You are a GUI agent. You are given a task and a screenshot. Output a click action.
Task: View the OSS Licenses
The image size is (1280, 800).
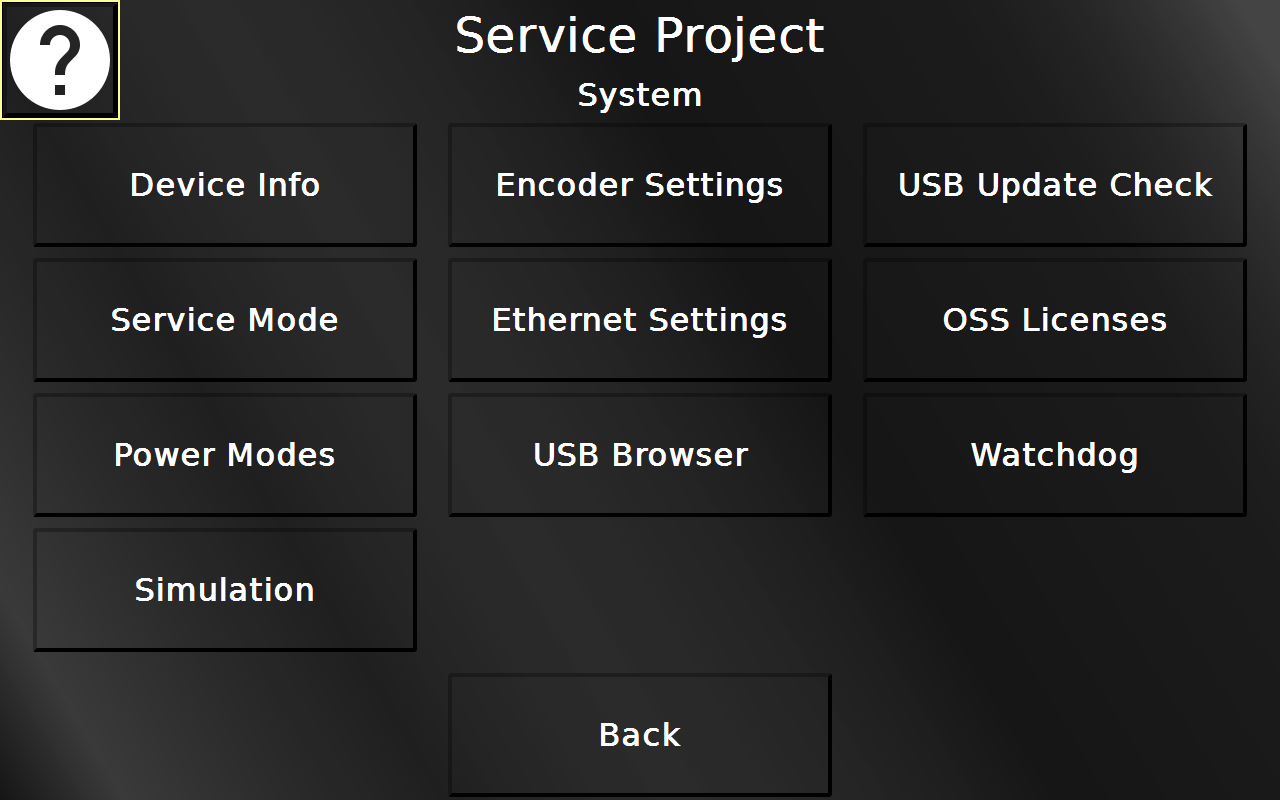point(1055,320)
